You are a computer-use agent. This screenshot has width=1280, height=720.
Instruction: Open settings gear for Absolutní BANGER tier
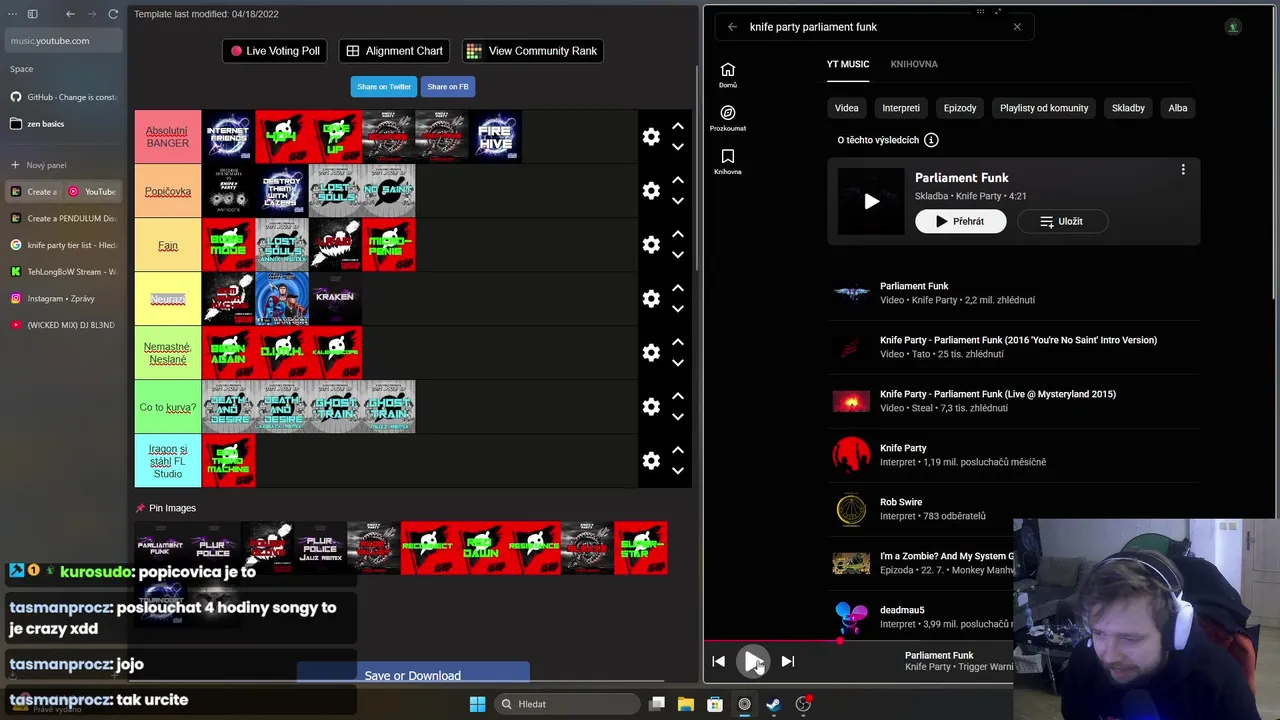pos(651,137)
